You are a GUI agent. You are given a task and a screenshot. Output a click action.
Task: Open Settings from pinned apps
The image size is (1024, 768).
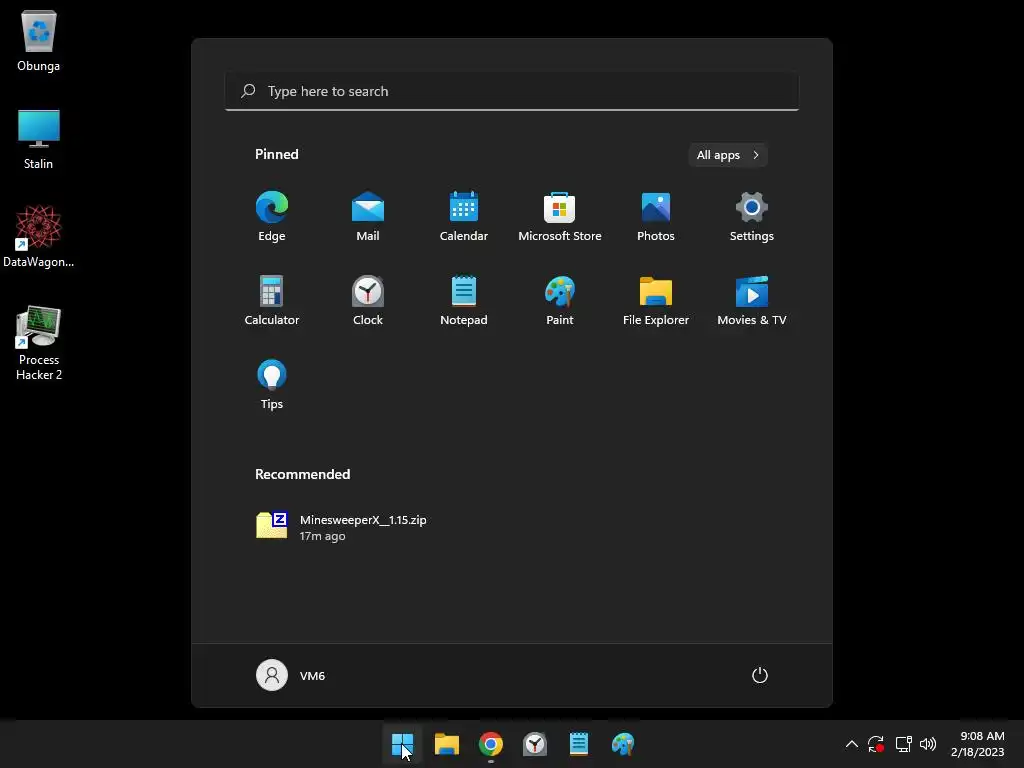click(x=752, y=216)
